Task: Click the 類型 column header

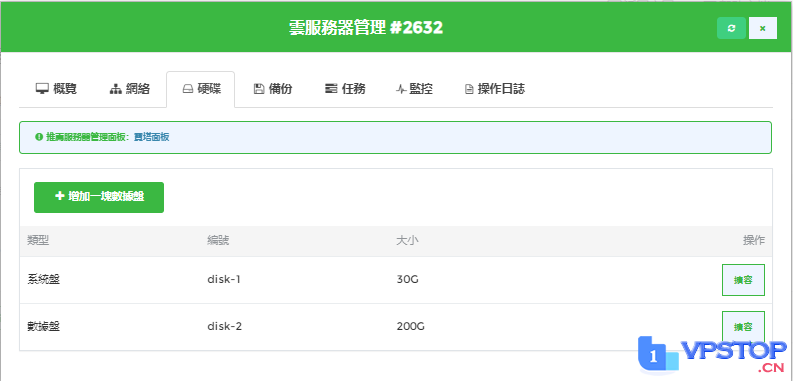Action: pyautogui.click(x=38, y=241)
